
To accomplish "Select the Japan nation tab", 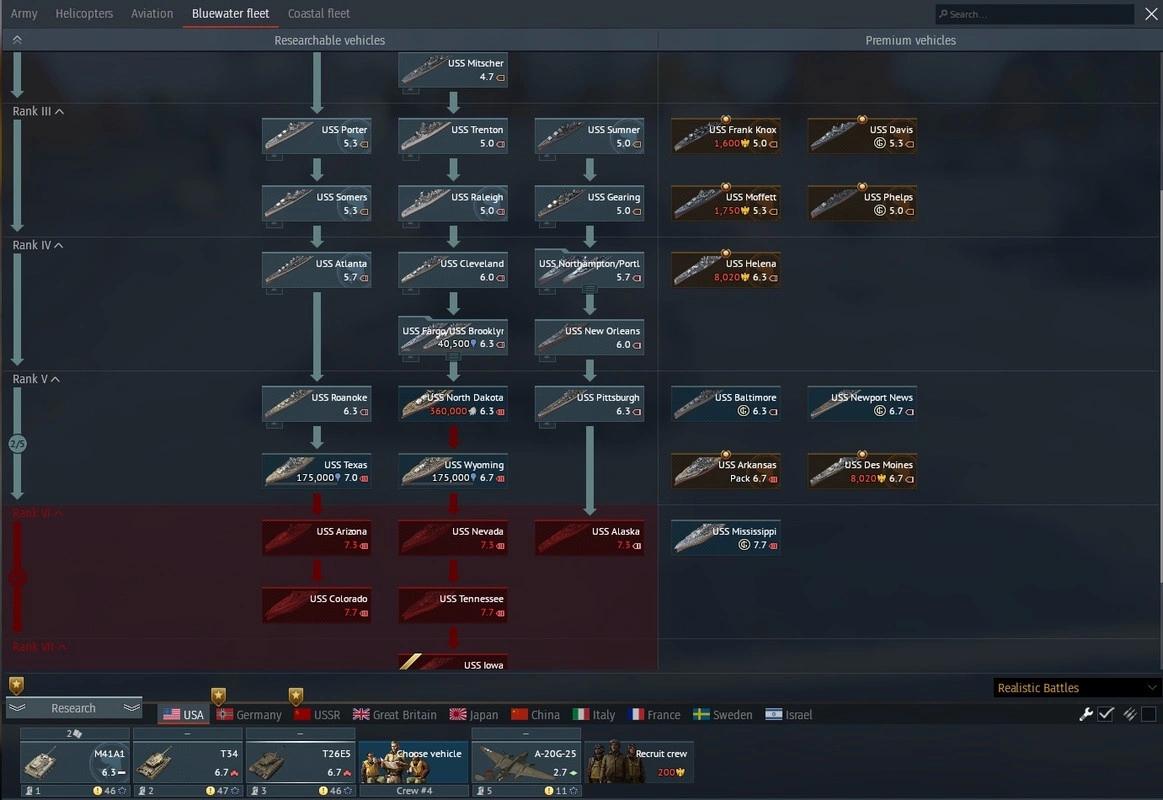I will (x=474, y=715).
